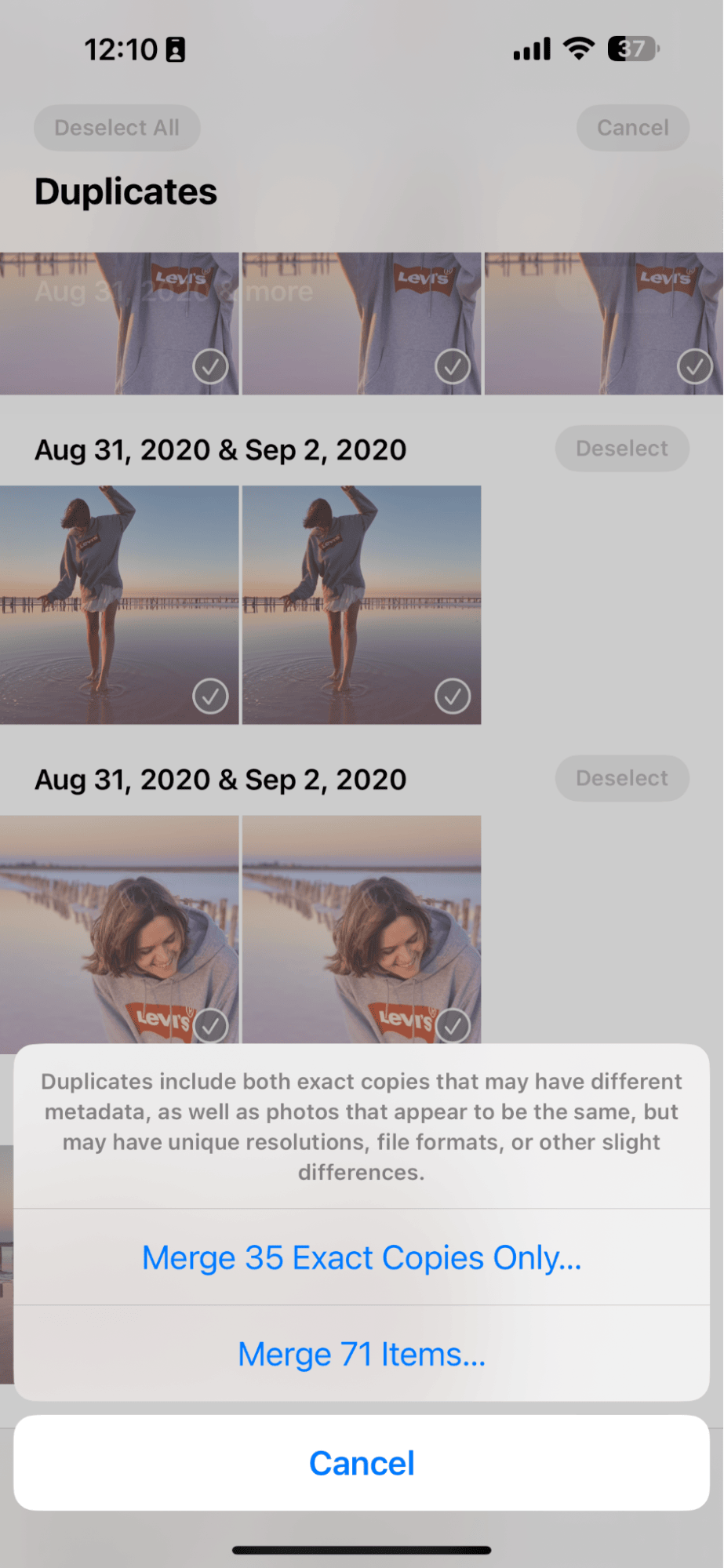Tap the Wi-Fi status icon
724x1568 pixels.
click(x=579, y=49)
